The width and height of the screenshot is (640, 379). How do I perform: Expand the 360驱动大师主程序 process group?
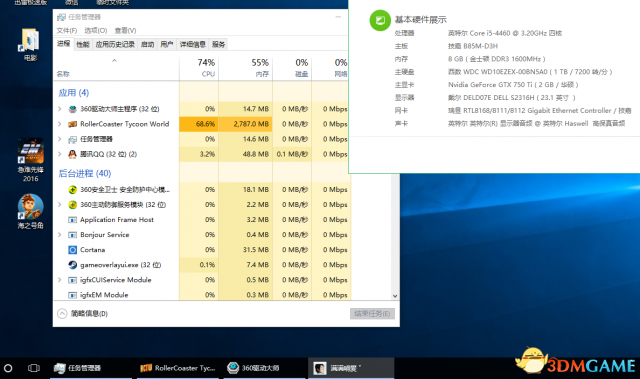[60, 109]
